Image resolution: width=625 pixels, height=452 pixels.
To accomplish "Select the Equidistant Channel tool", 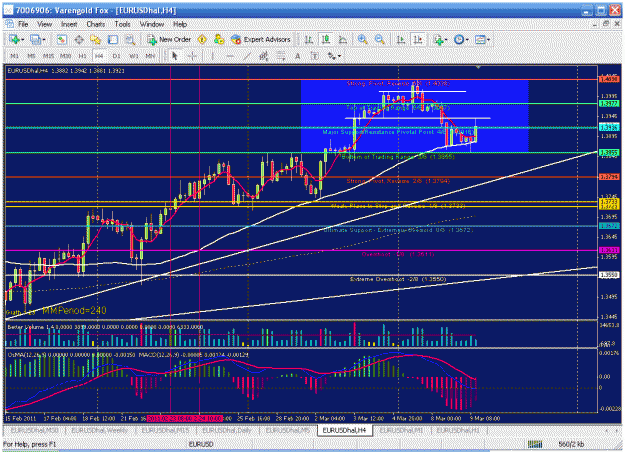I will [263, 56].
